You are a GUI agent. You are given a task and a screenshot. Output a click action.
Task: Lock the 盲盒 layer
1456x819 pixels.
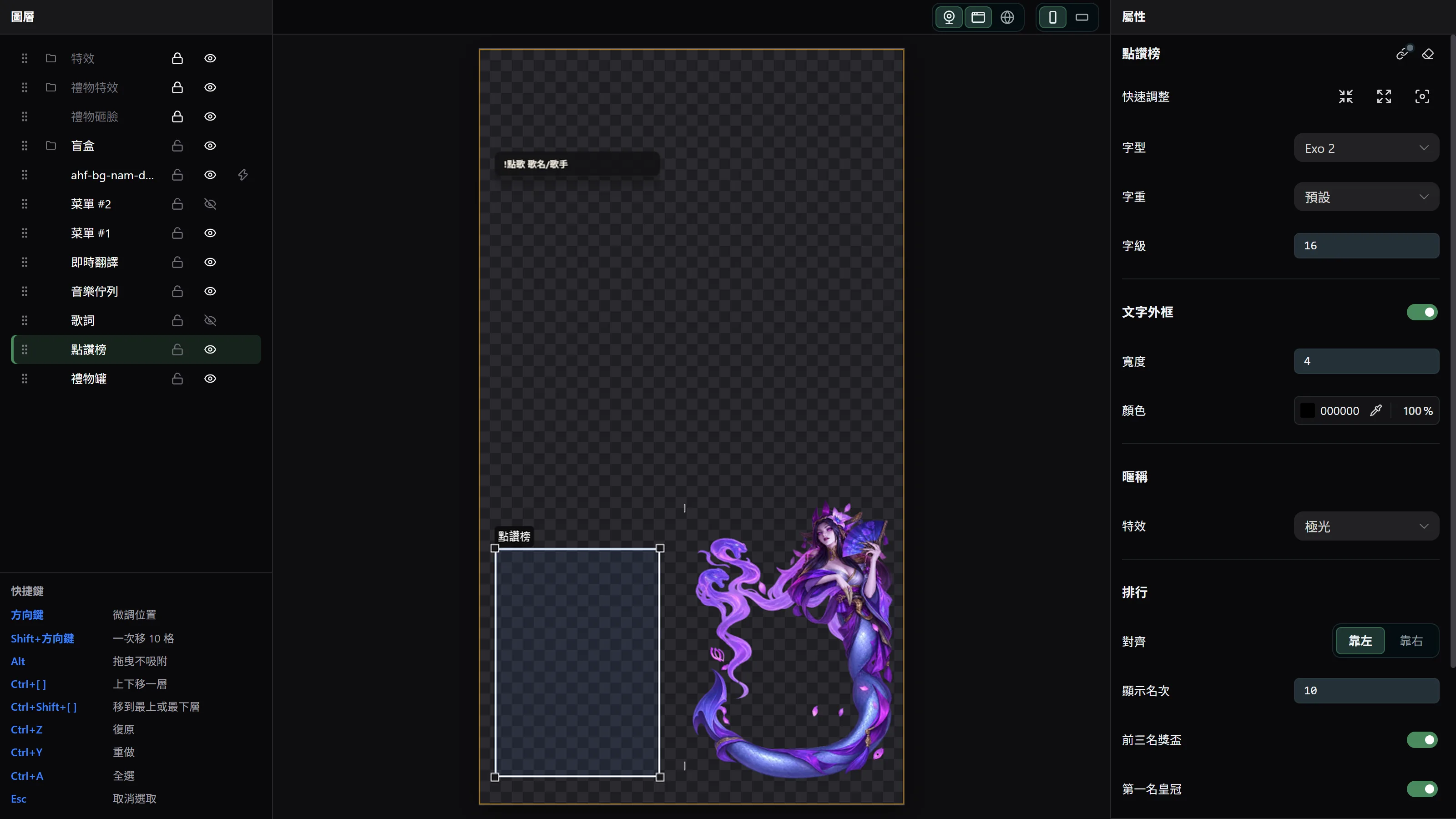point(177,146)
